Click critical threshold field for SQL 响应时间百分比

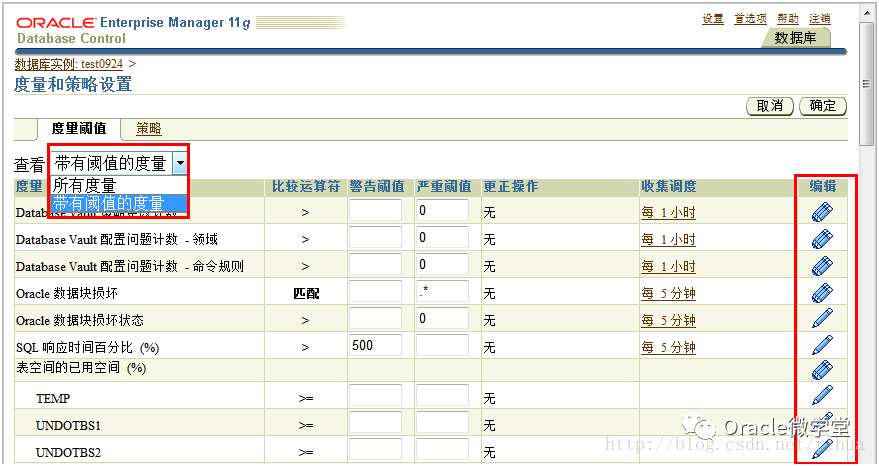442,345
